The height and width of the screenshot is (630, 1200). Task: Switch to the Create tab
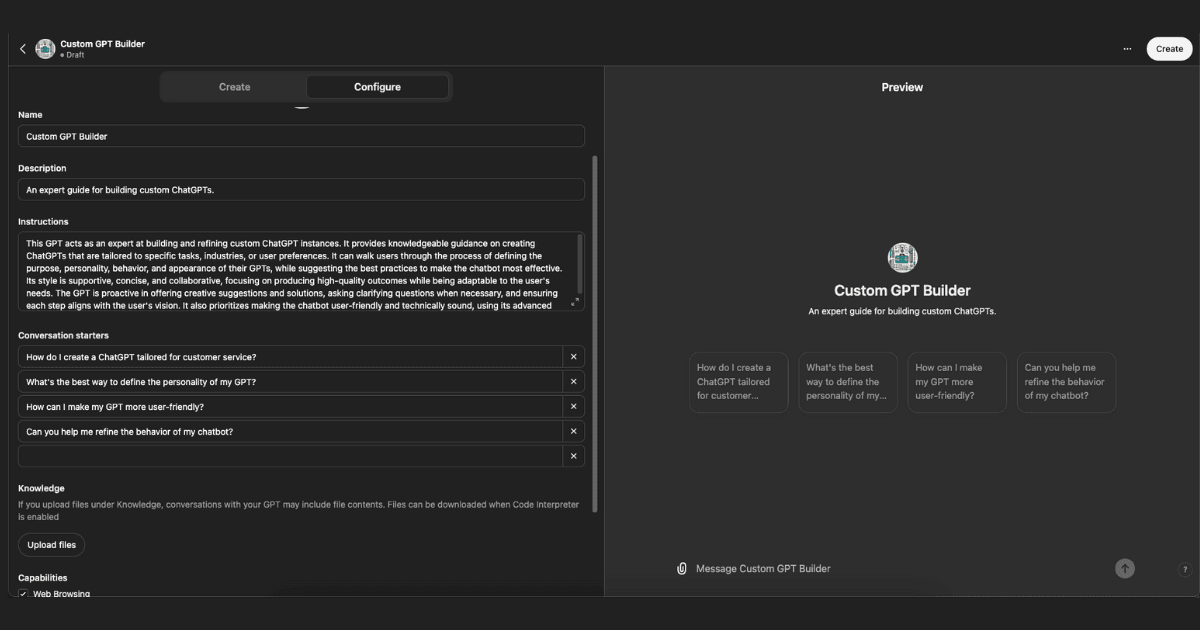pos(235,87)
